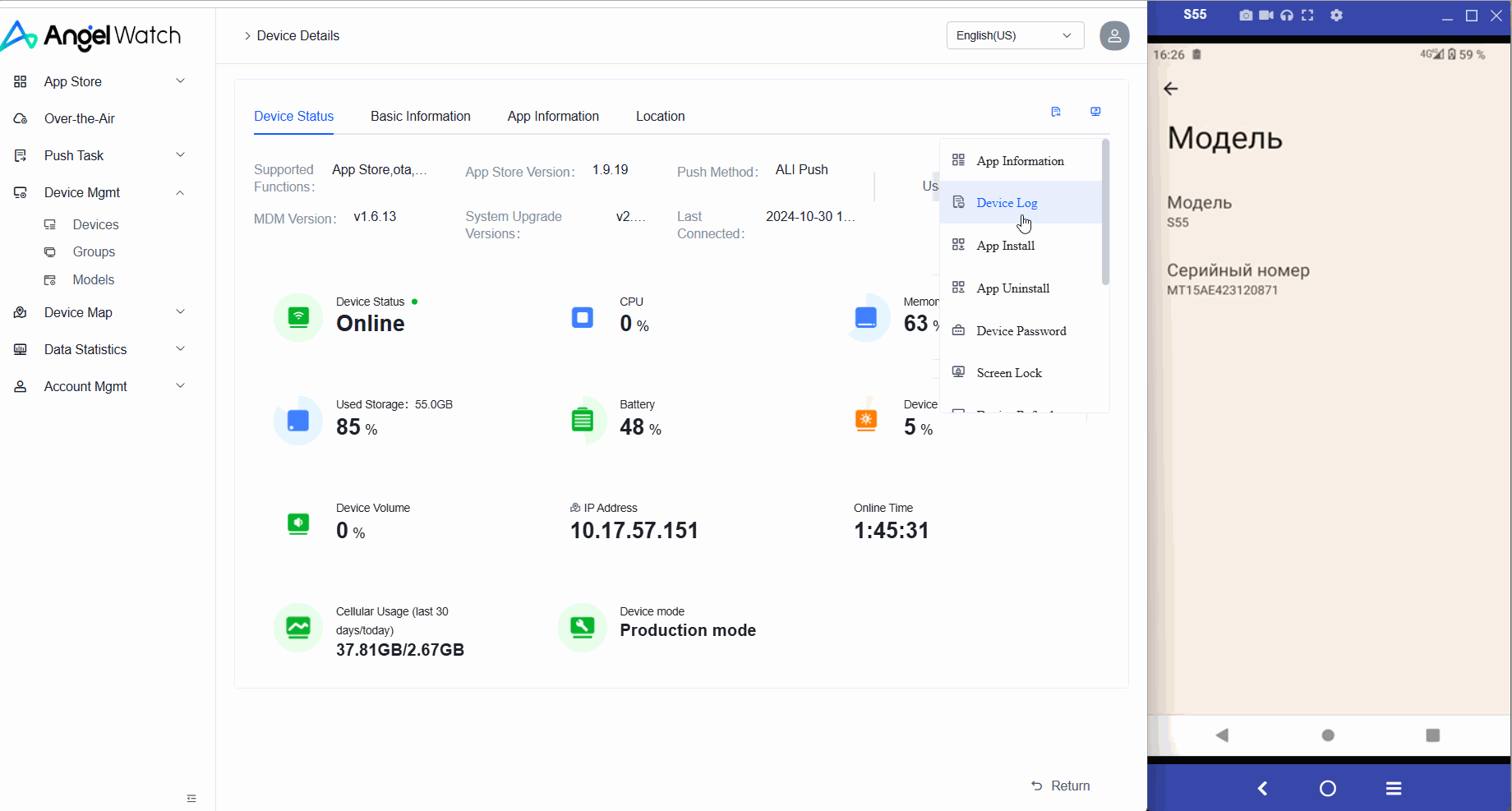Click the Return button

(x=1061, y=786)
